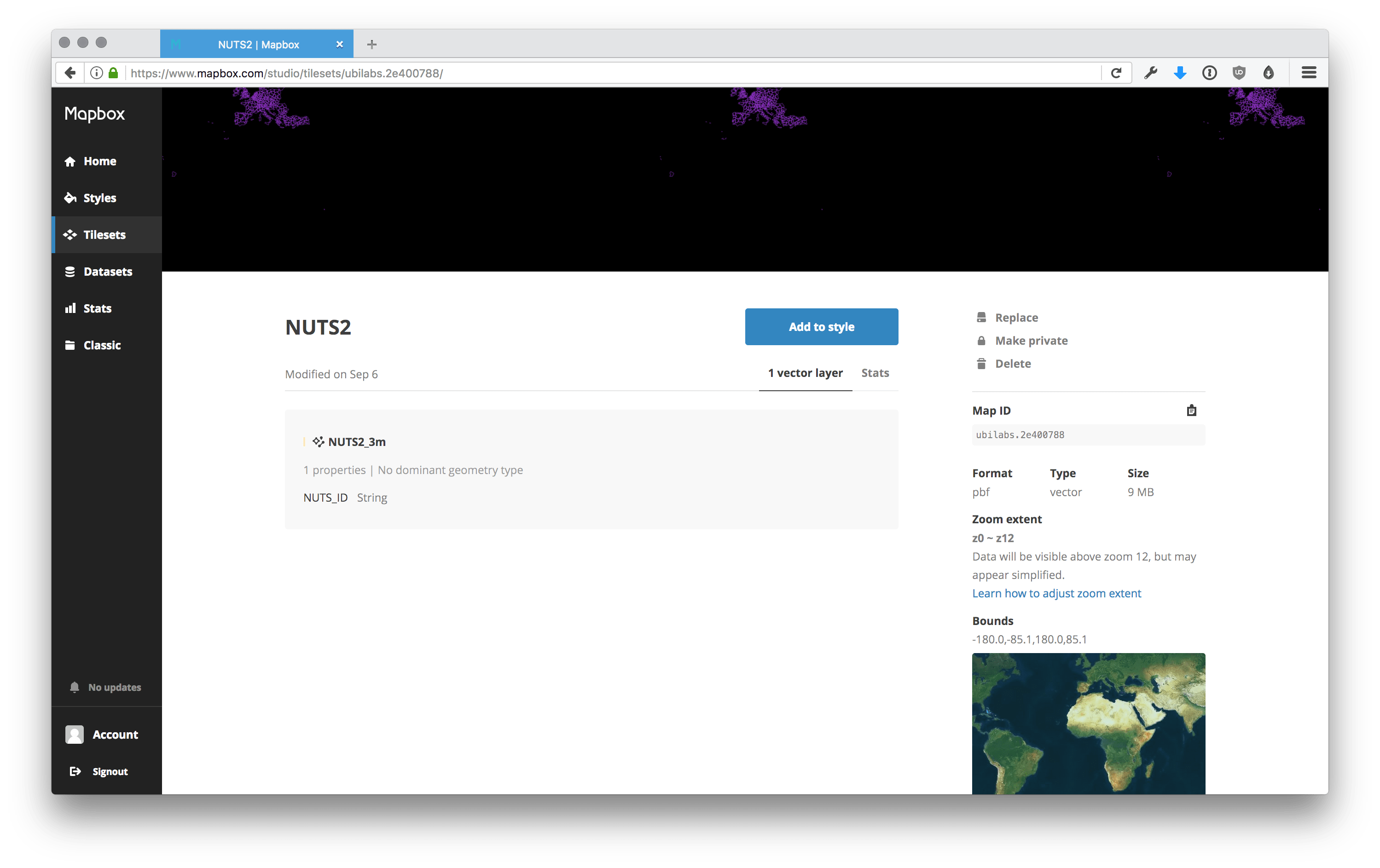Click the Home house icon
The width and height of the screenshot is (1380, 868).
coord(70,162)
